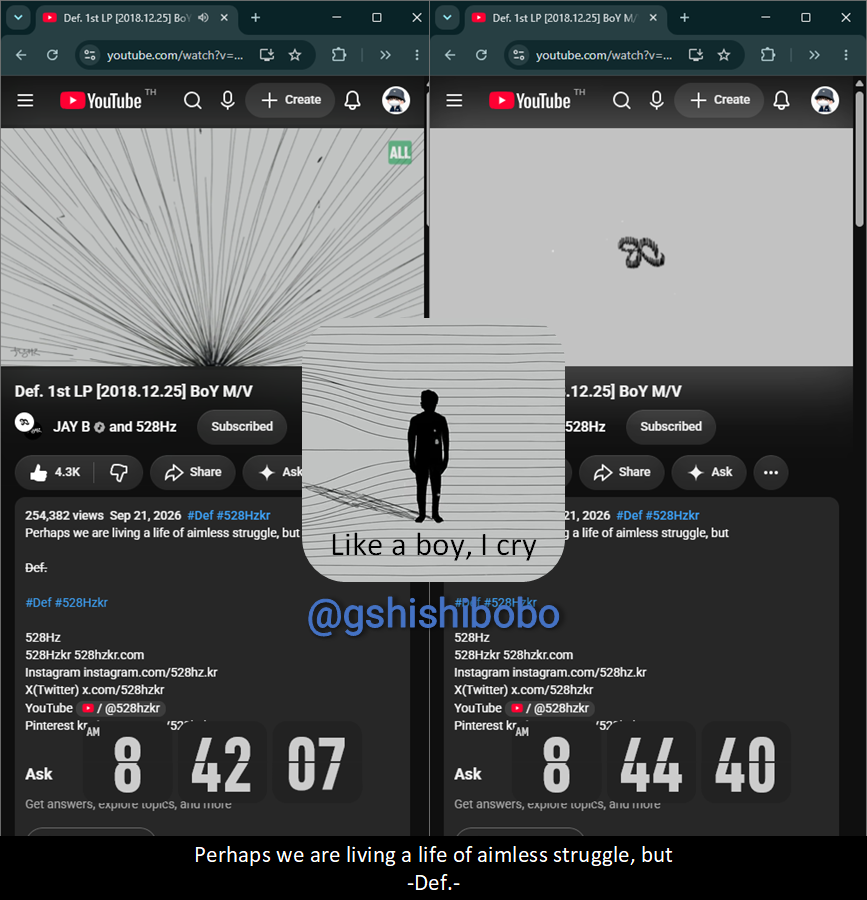Start voice search in the left window
867x900 pixels.
[228, 101]
